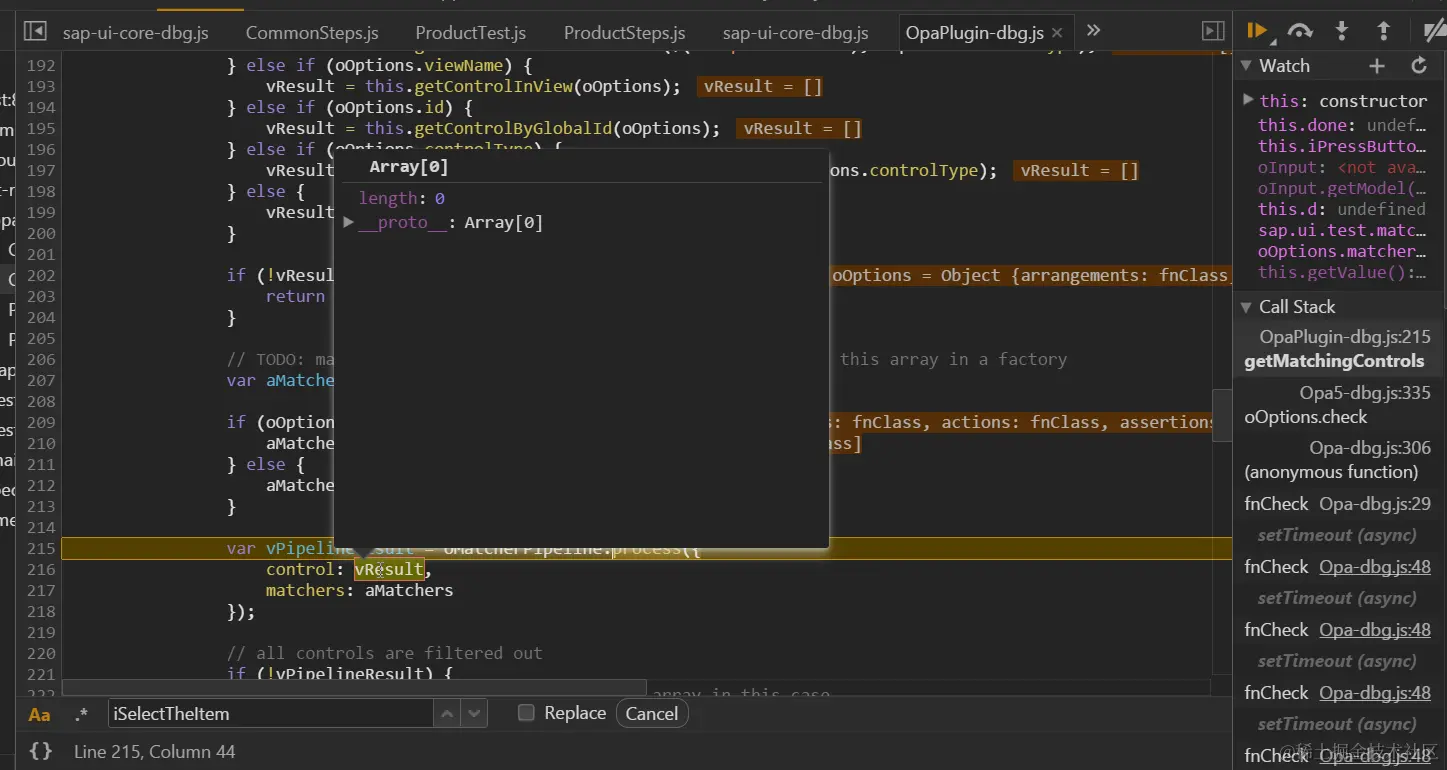
Task: Select the this.iPressButto… watch entry
Action: [x=1342, y=146]
